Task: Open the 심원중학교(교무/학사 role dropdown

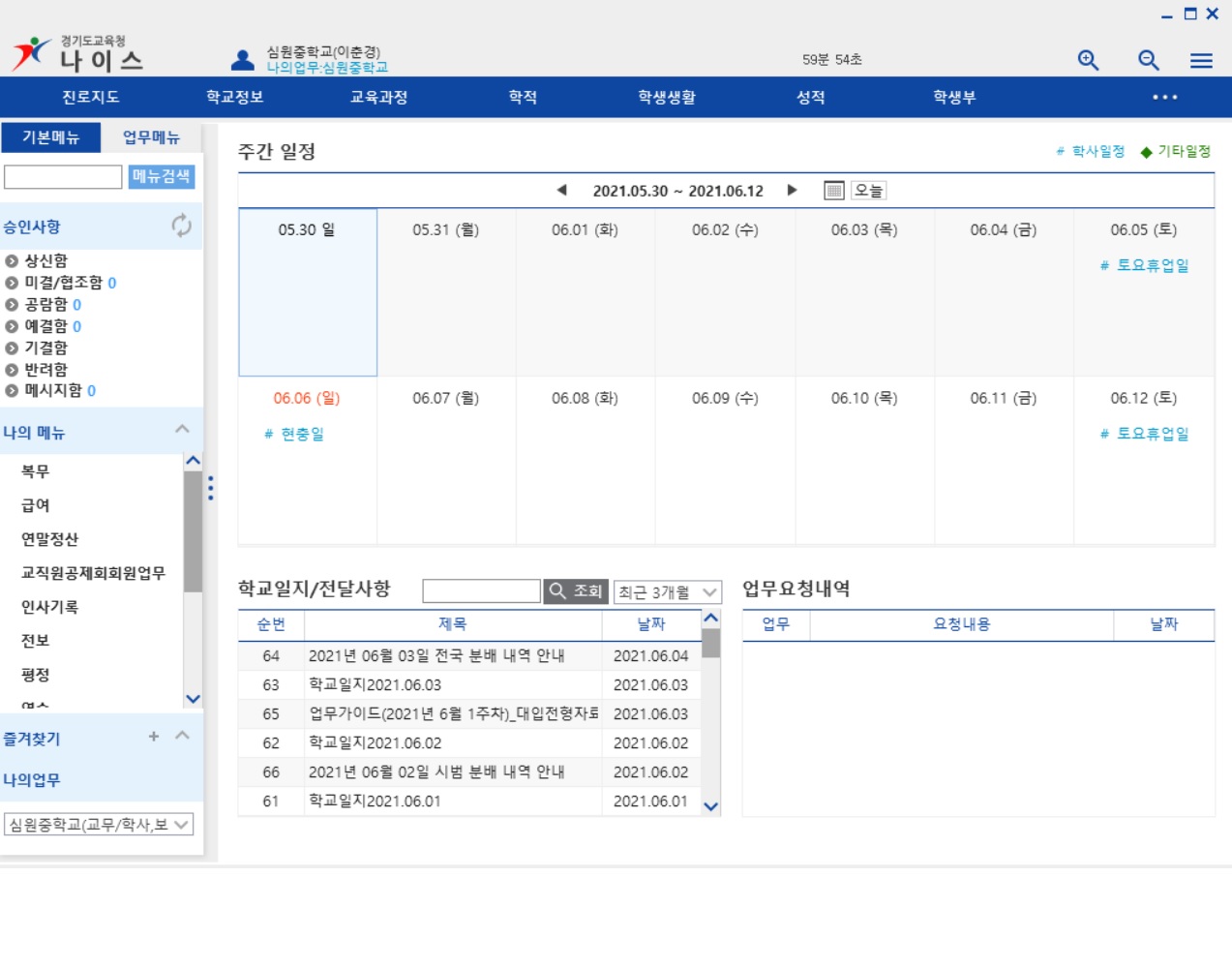Action: click(x=99, y=824)
